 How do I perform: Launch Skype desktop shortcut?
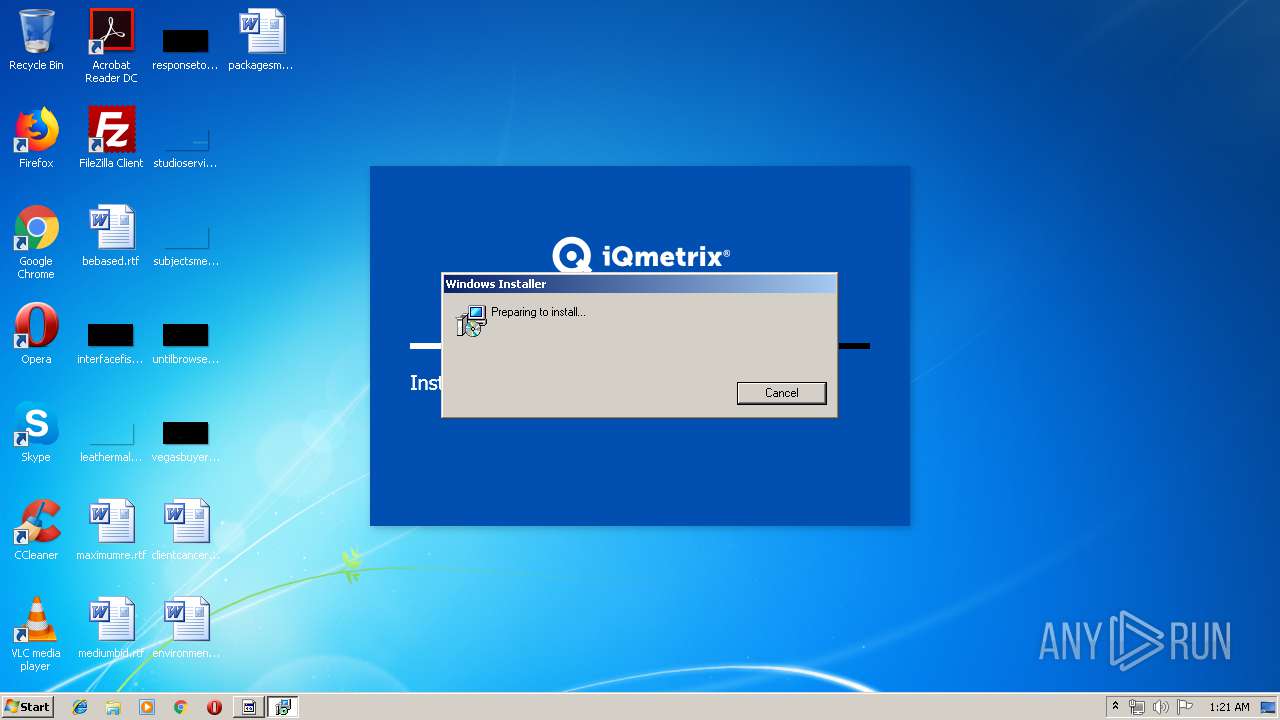click(36, 432)
